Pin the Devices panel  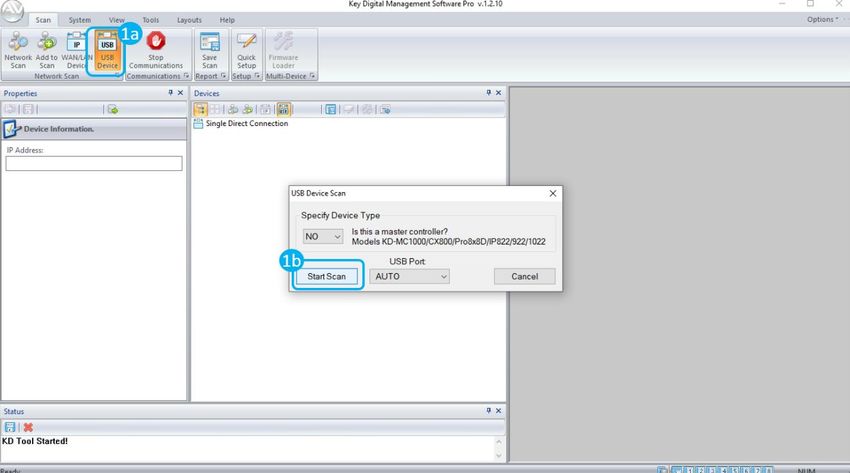488,93
